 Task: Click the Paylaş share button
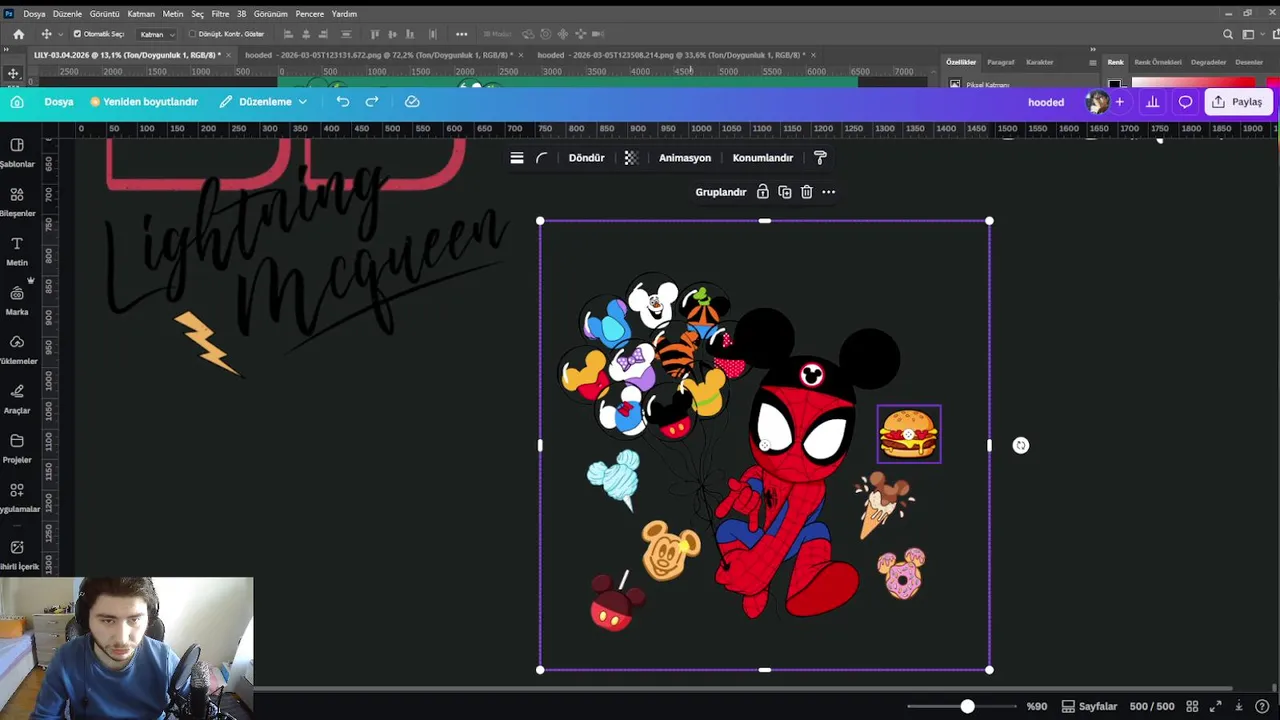1238,101
